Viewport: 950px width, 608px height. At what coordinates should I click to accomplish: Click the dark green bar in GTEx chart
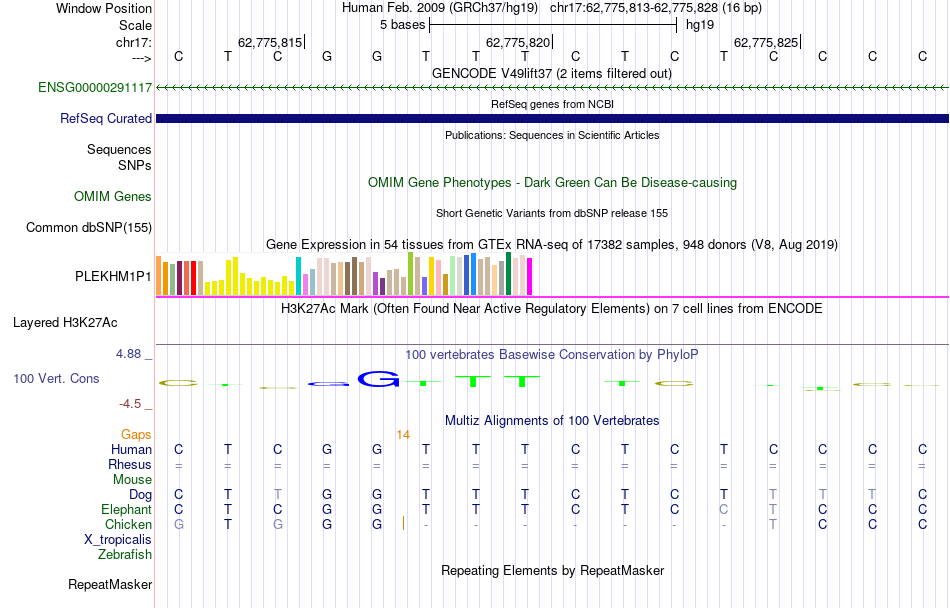pos(509,274)
